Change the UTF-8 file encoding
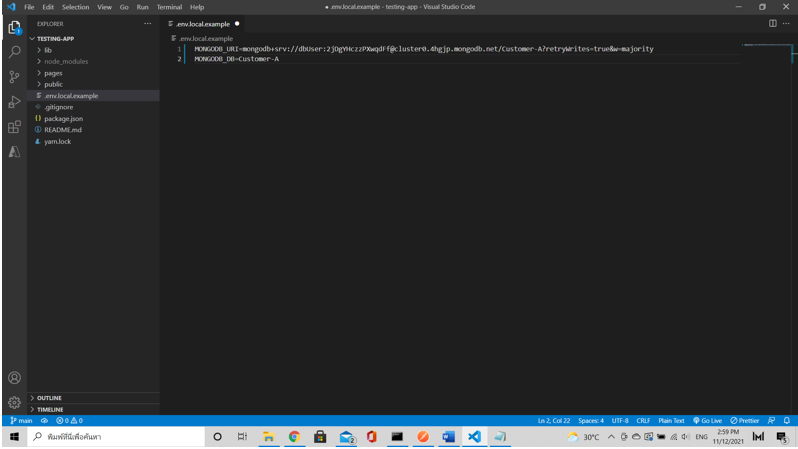The image size is (798, 449). point(620,420)
